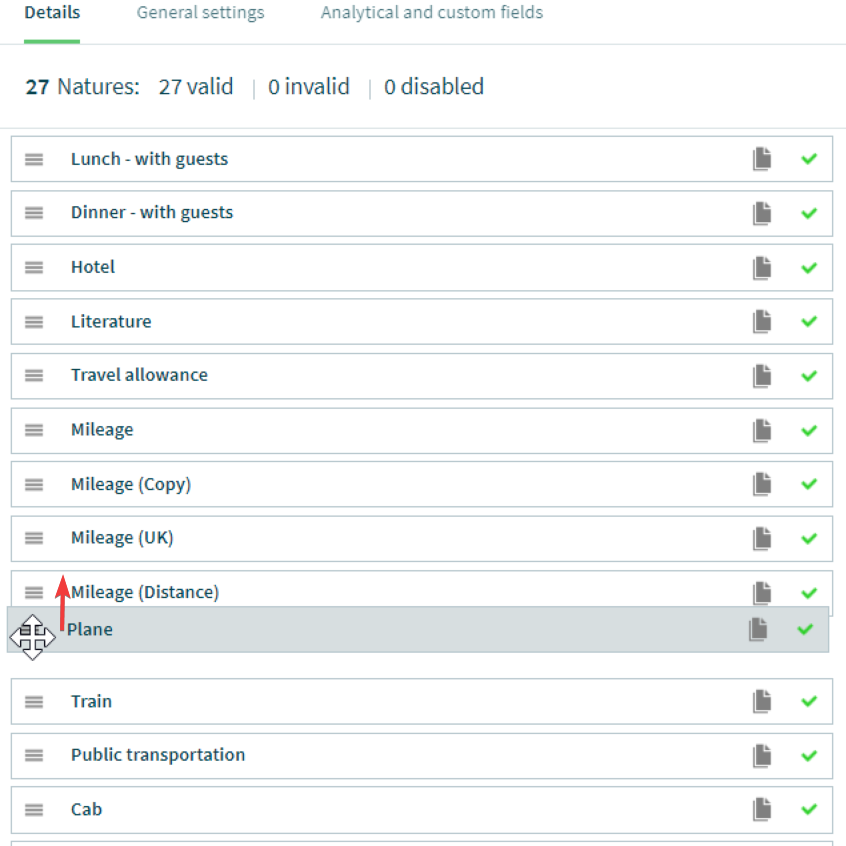Screen dimensions: 846x846
Task: Copy the Hotel nature using its duplicate icon
Action: 761,268
